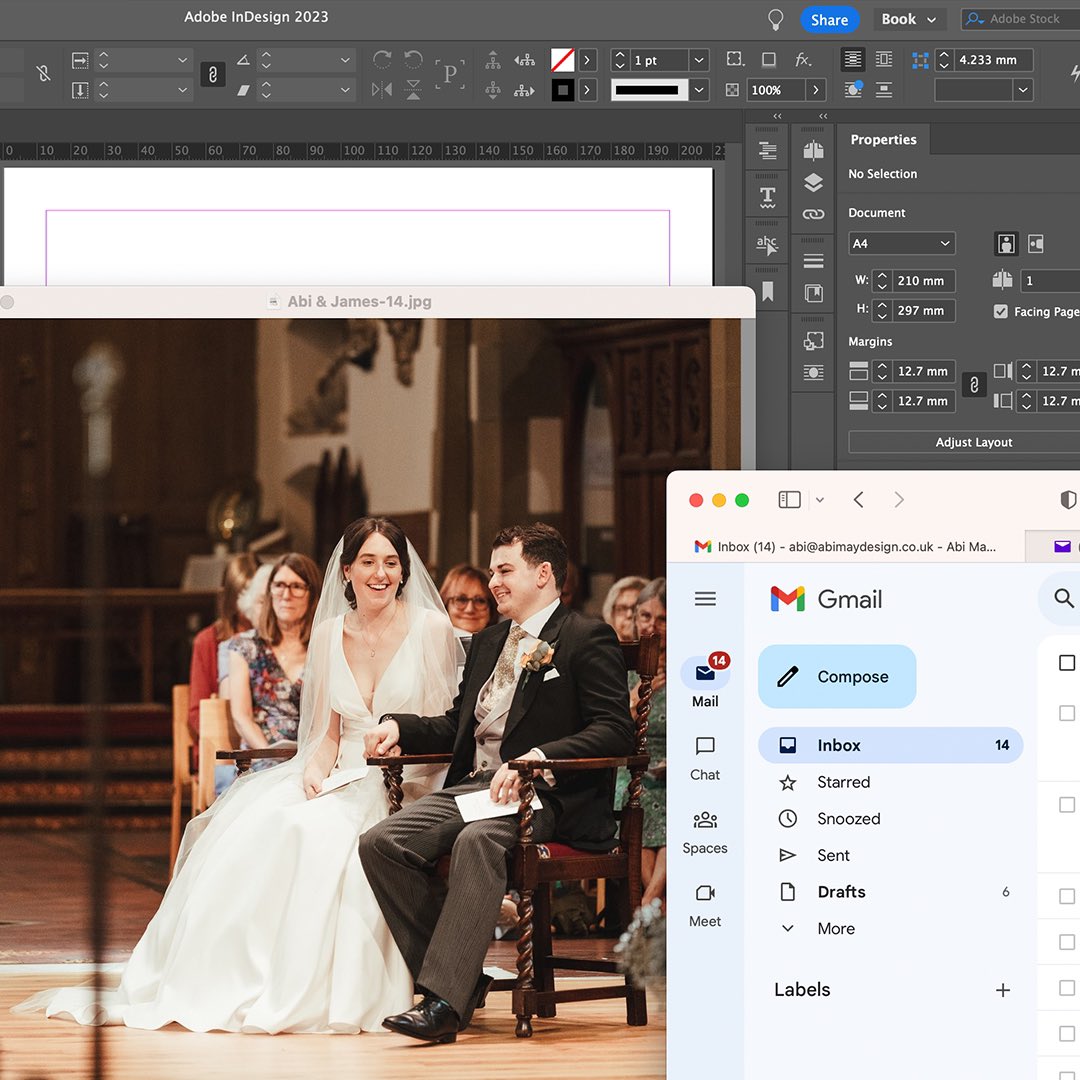Open the Book workspace dropdown
Viewport: 1080px width, 1080px height.
coord(908,19)
